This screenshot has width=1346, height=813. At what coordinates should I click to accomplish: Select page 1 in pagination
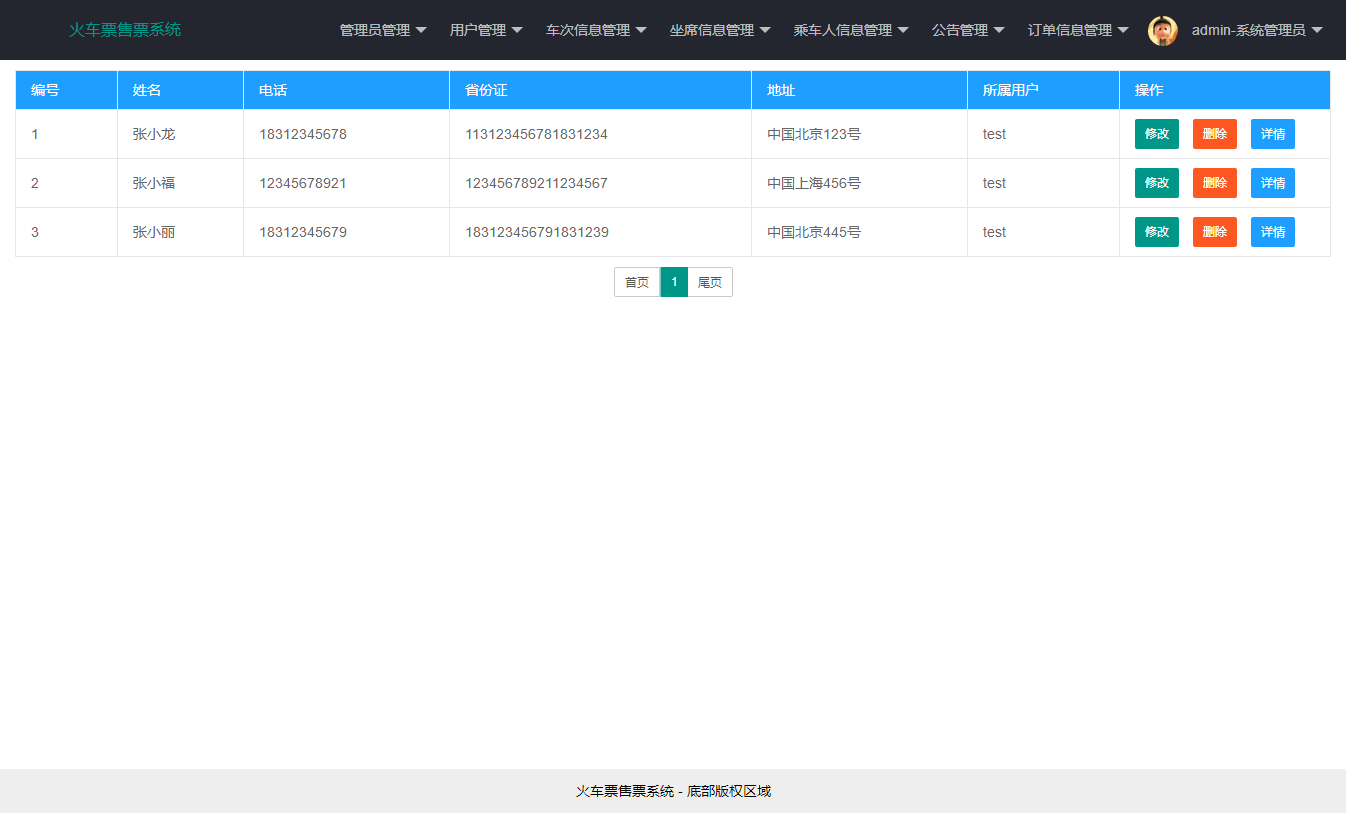[674, 282]
